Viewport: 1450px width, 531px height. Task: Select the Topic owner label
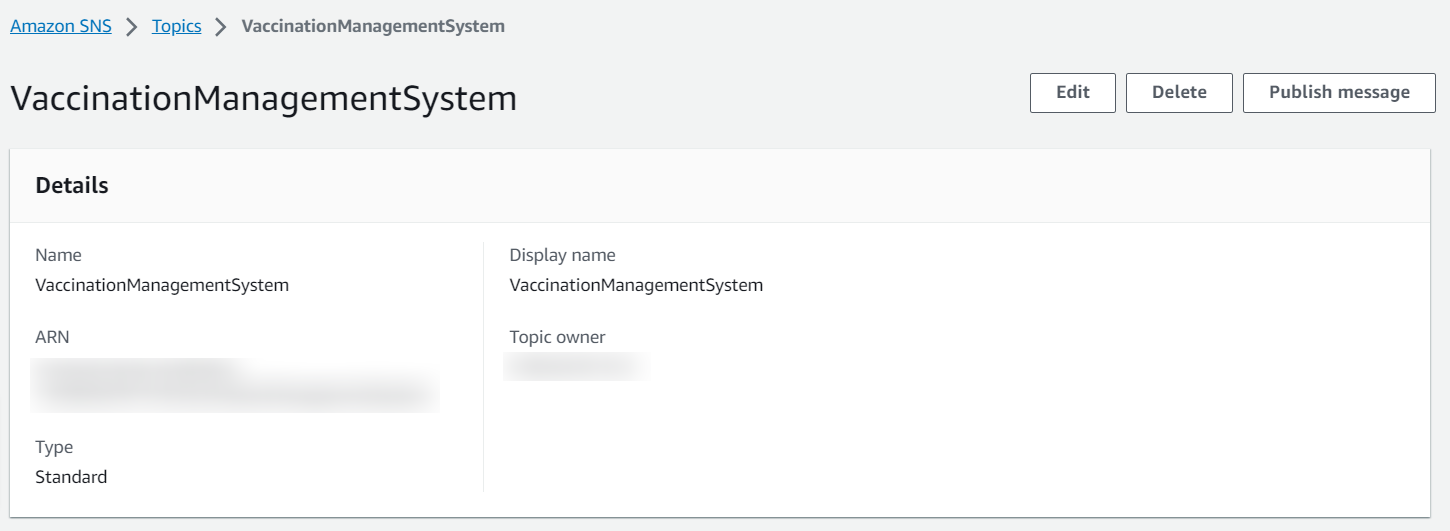pyautogui.click(x=557, y=337)
